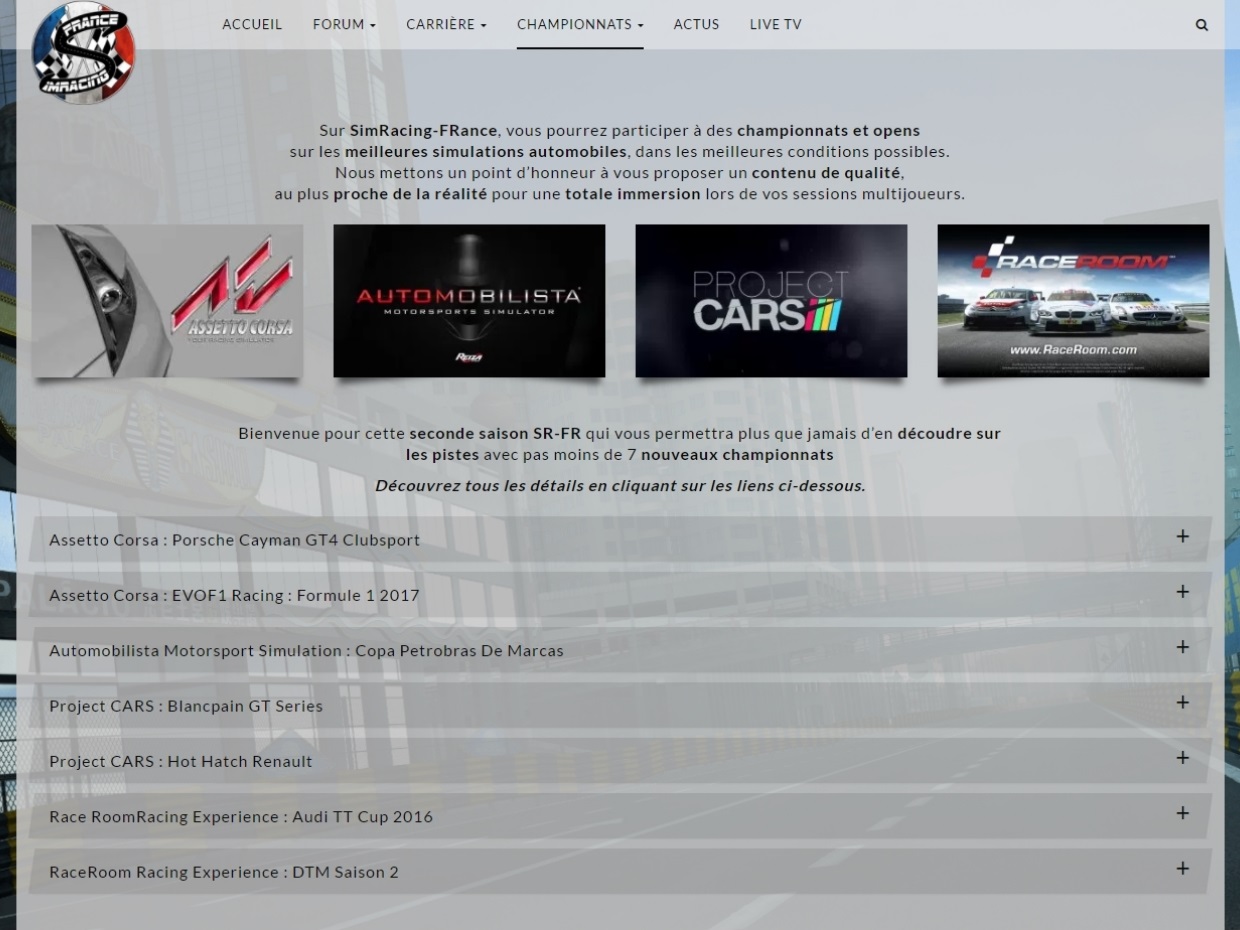Select the Assetto Corsa game thumbnail
Image resolution: width=1240 pixels, height=930 pixels.
(167, 301)
